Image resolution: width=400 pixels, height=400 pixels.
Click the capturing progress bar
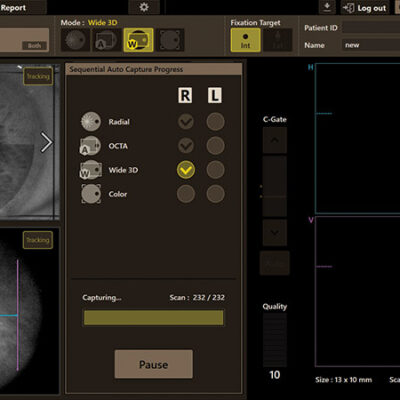coord(153,318)
